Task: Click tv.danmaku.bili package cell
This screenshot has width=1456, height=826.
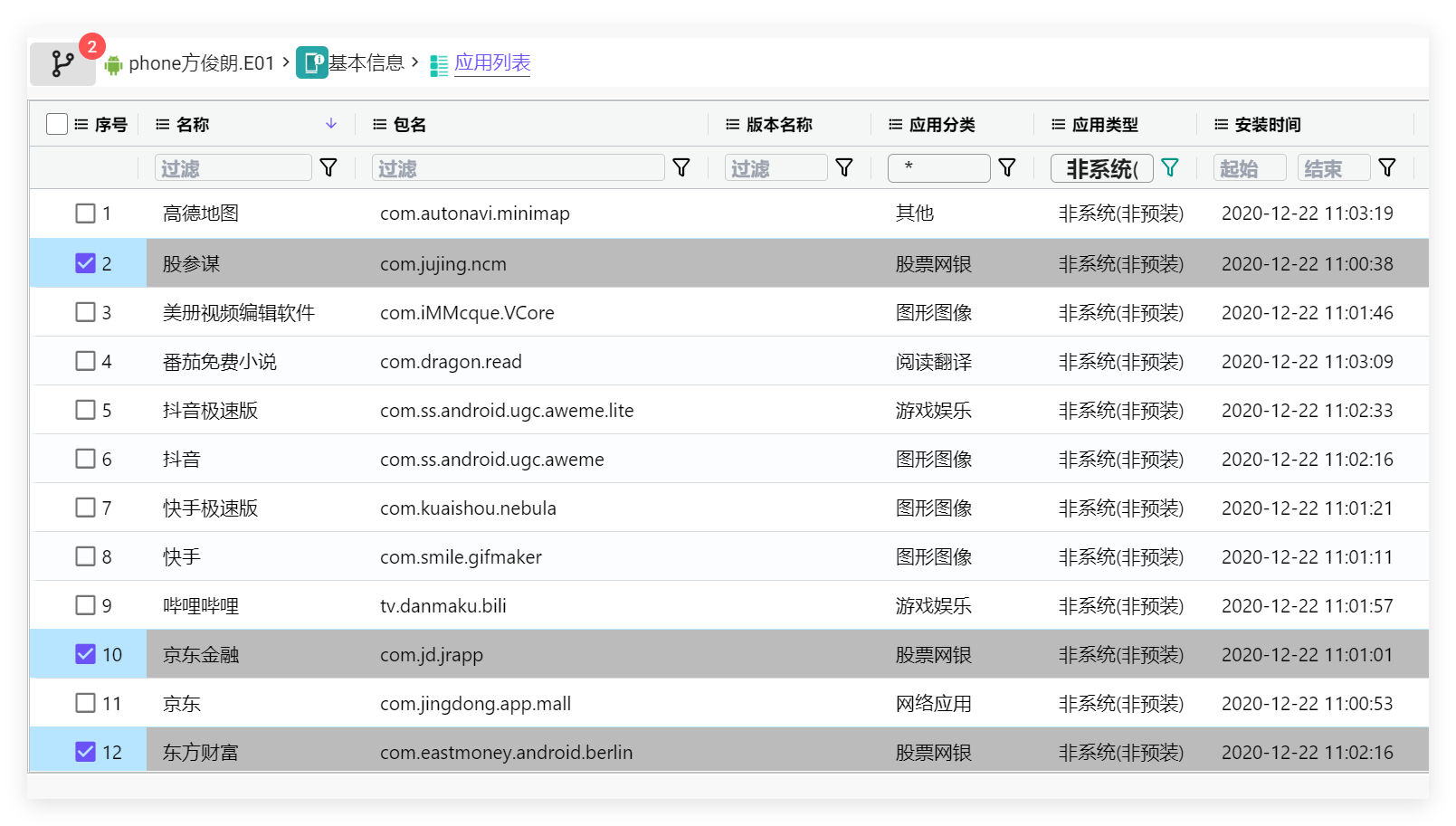Action: (443, 606)
